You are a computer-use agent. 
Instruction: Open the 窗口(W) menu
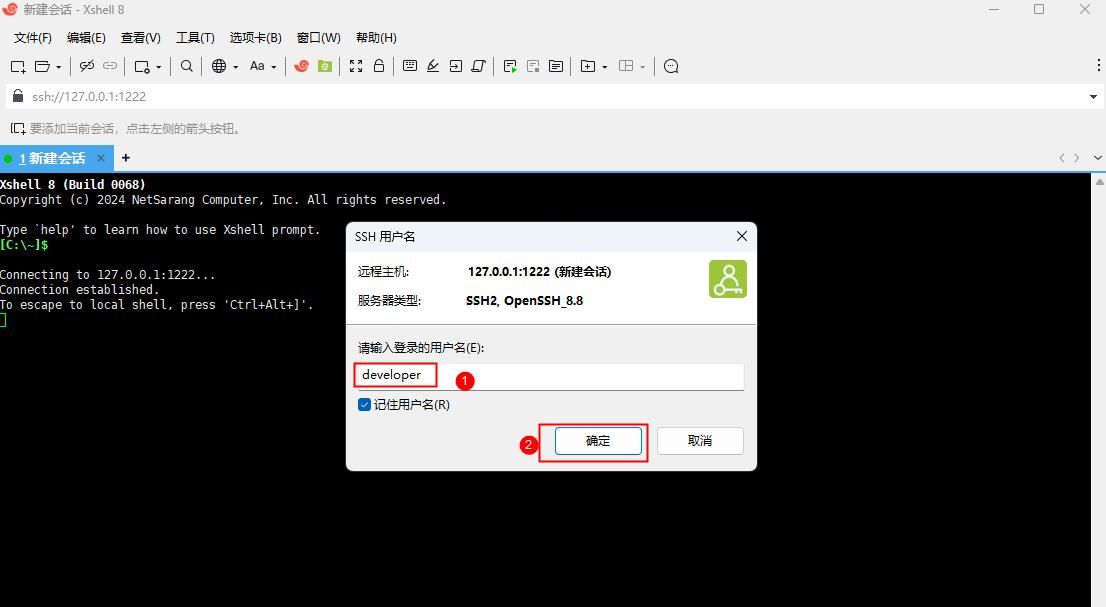point(318,37)
